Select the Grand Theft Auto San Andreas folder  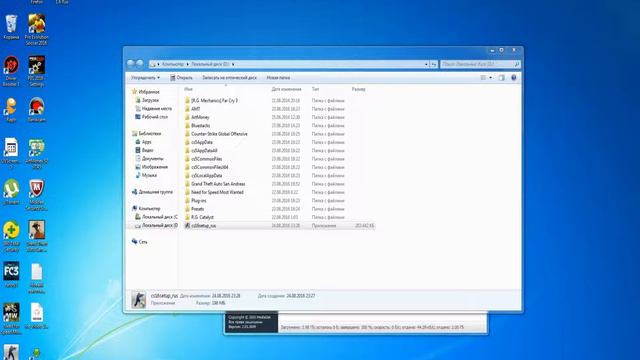[x=218, y=184]
